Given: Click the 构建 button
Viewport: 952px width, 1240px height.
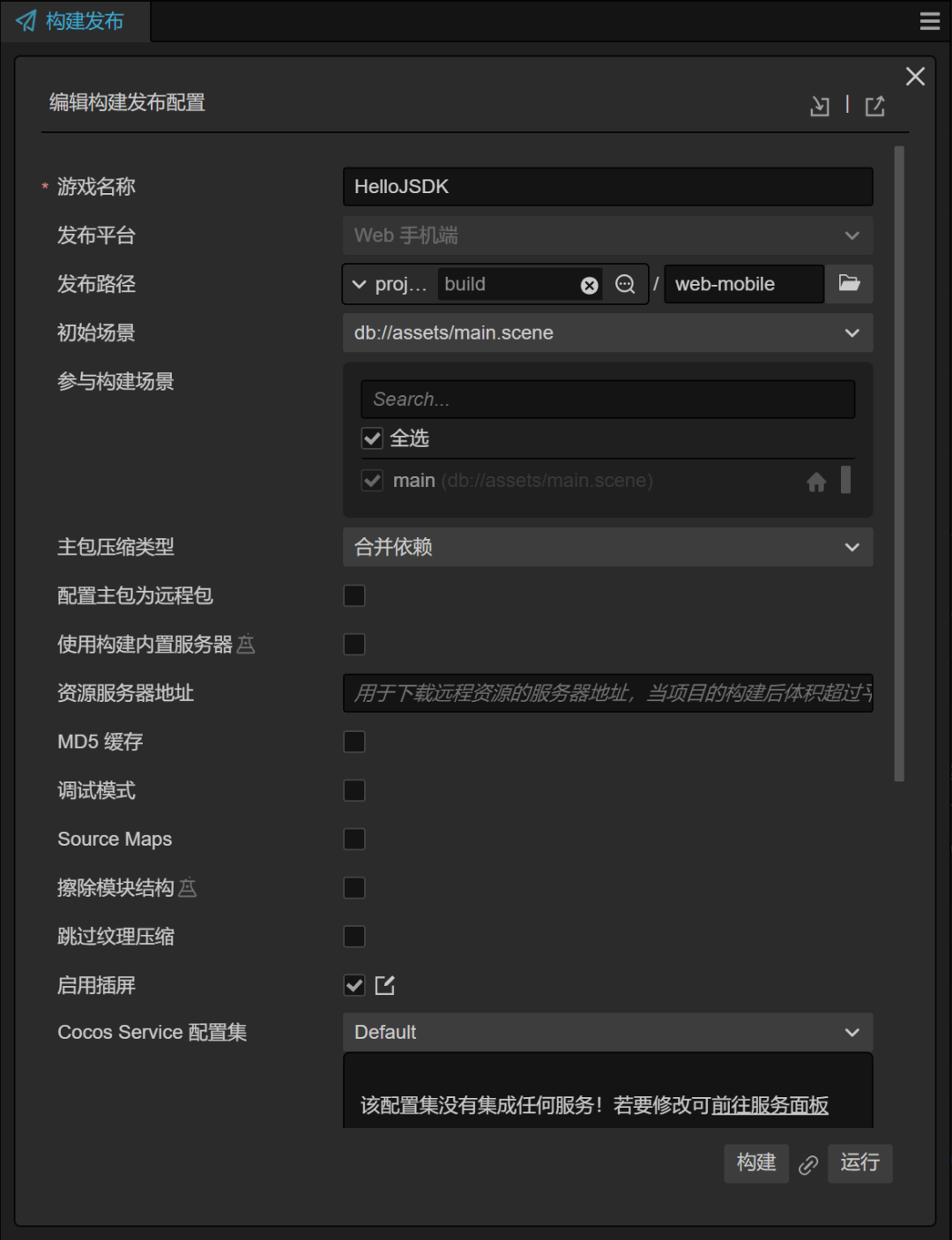Looking at the screenshot, I should point(756,1163).
